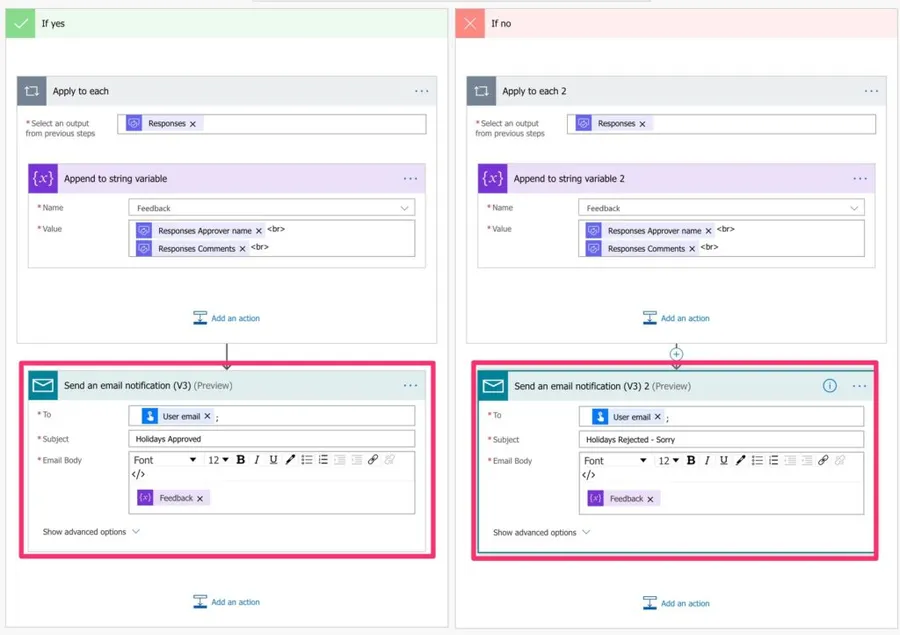Click the info icon on email notification (V3) 2
The width and height of the screenshot is (900, 635).
coord(829,386)
